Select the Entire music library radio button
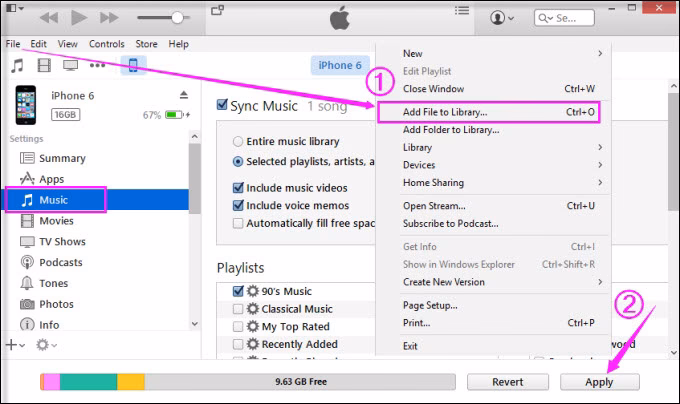 [x=238, y=141]
